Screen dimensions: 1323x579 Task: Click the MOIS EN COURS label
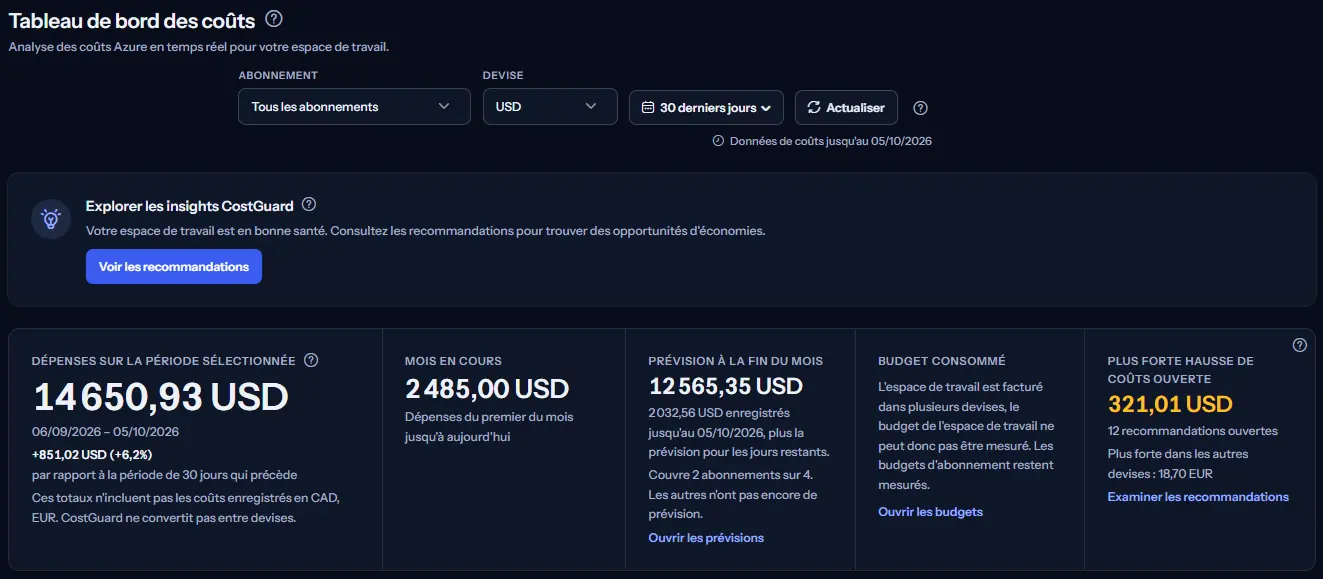coord(453,361)
